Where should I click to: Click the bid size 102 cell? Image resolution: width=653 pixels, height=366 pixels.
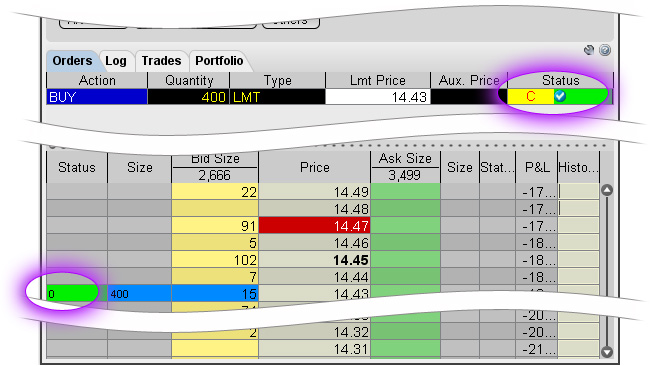pos(215,260)
